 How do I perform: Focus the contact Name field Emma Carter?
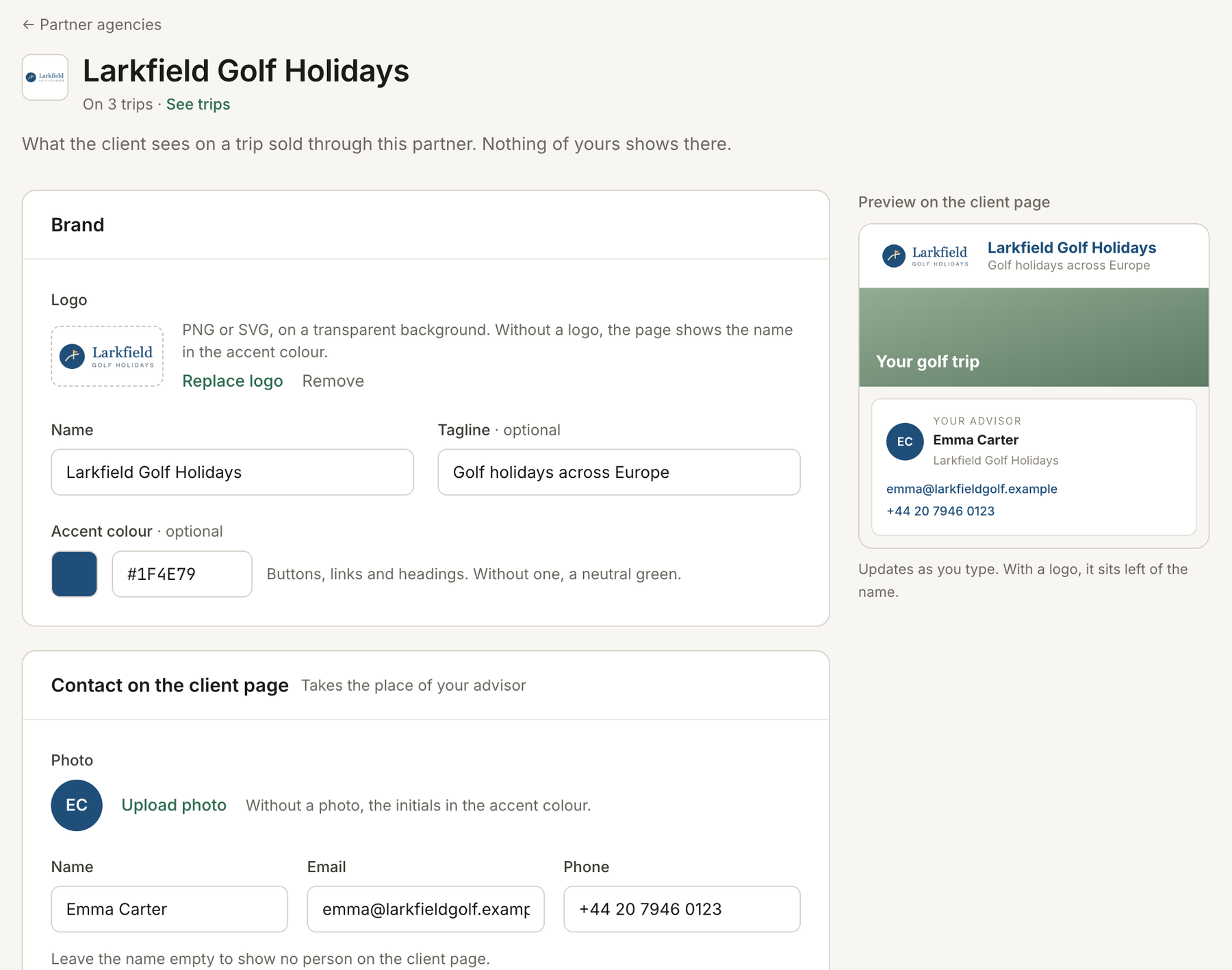[170, 909]
